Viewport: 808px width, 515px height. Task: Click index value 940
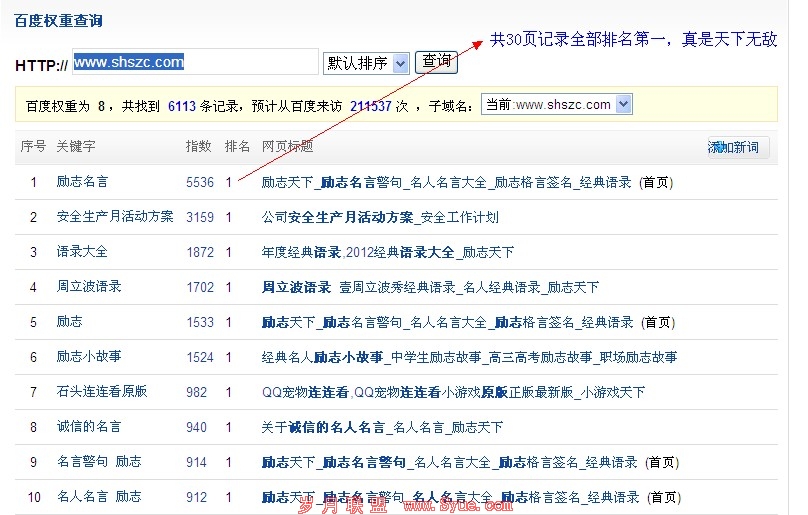(x=196, y=427)
